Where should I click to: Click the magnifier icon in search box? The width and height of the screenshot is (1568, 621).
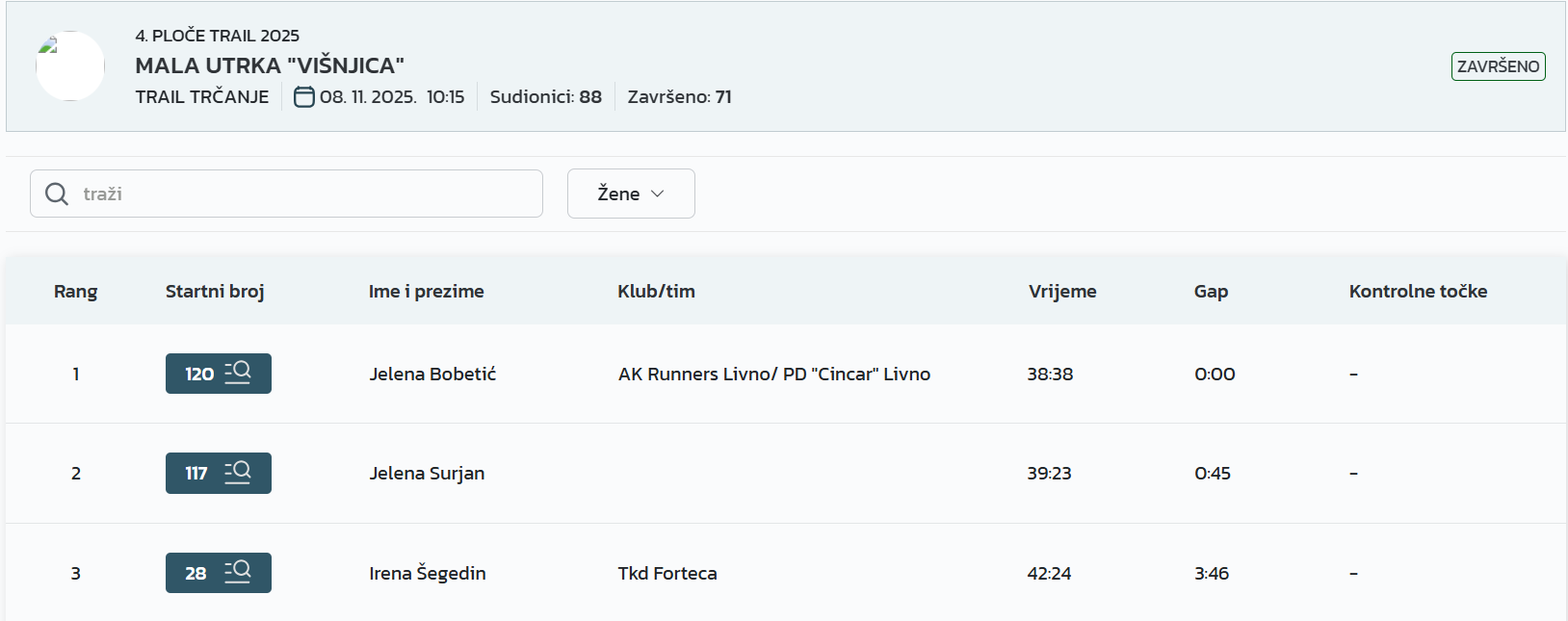pos(57,194)
